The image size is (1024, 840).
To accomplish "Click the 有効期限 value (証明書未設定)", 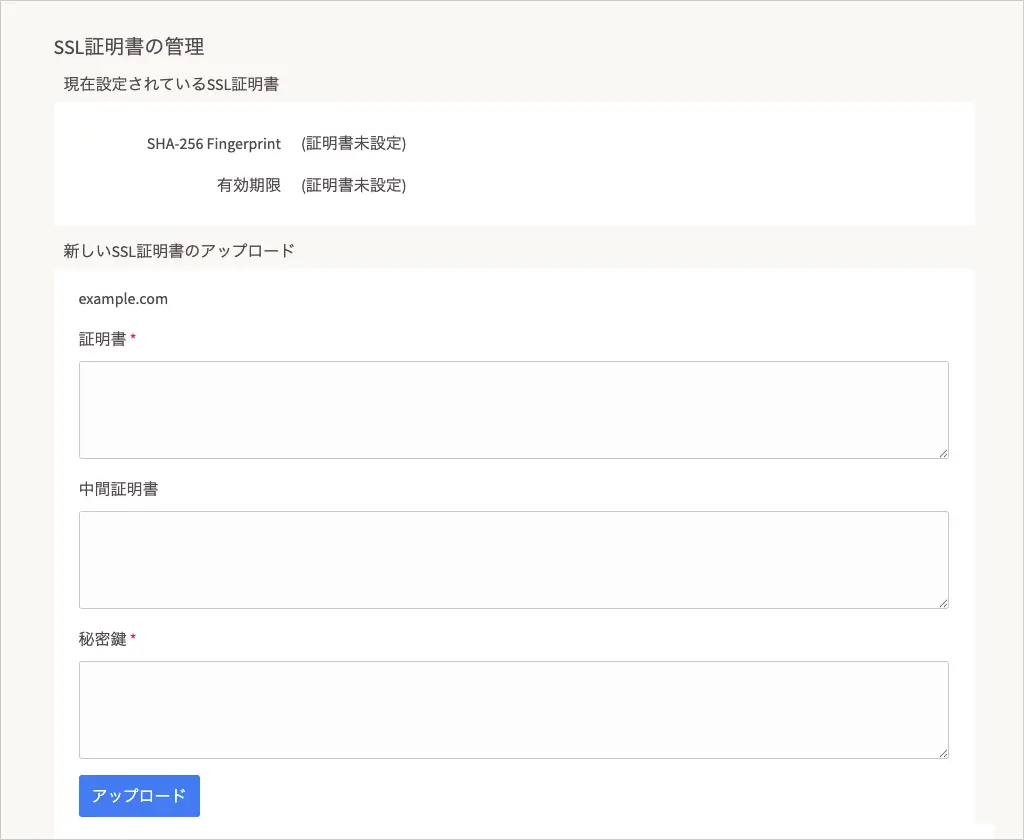I will tap(353, 186).
